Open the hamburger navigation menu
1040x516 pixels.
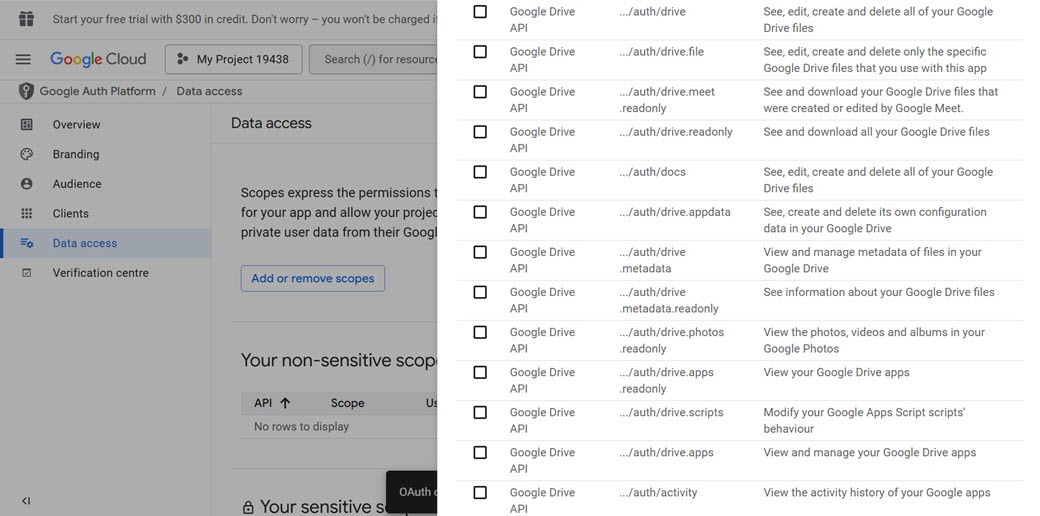click(23, 60)
